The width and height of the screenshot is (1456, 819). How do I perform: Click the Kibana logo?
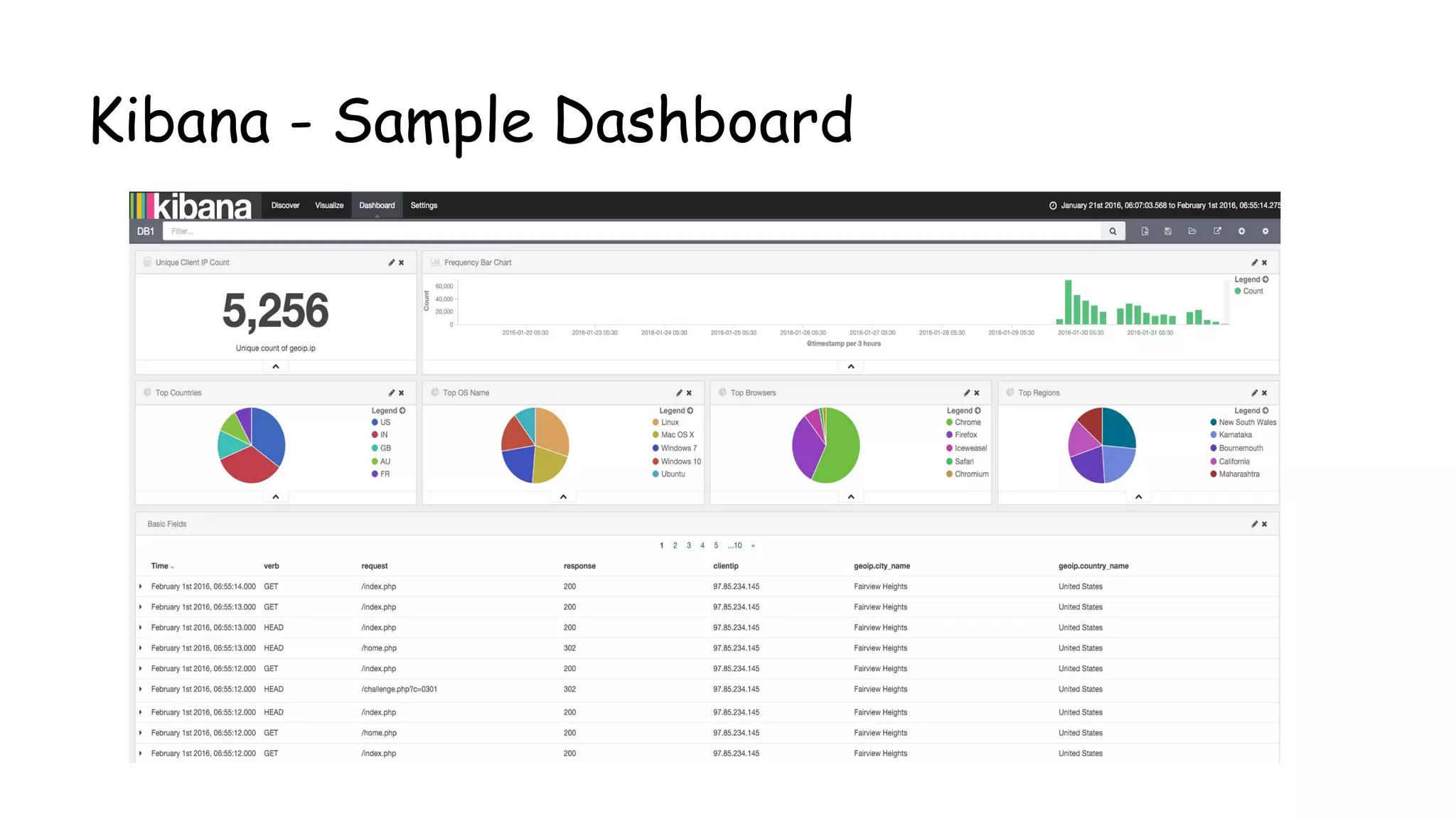(x=191, y=206)
